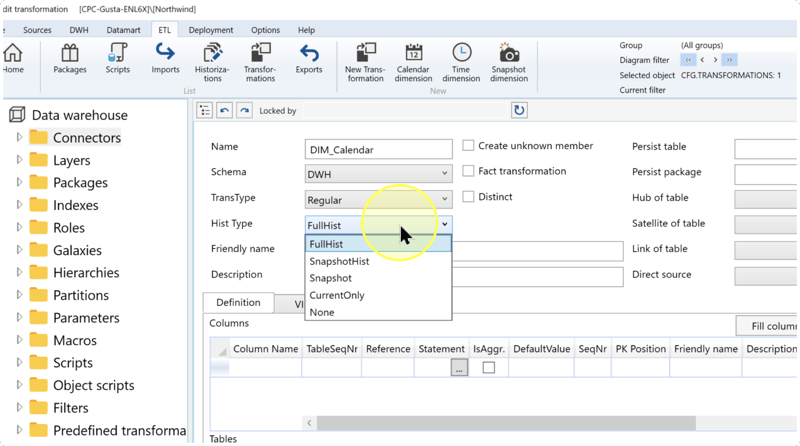Viewport: 800px width, 446px height.
Task: Go to previous diagram filter
Action: point(702,60)
